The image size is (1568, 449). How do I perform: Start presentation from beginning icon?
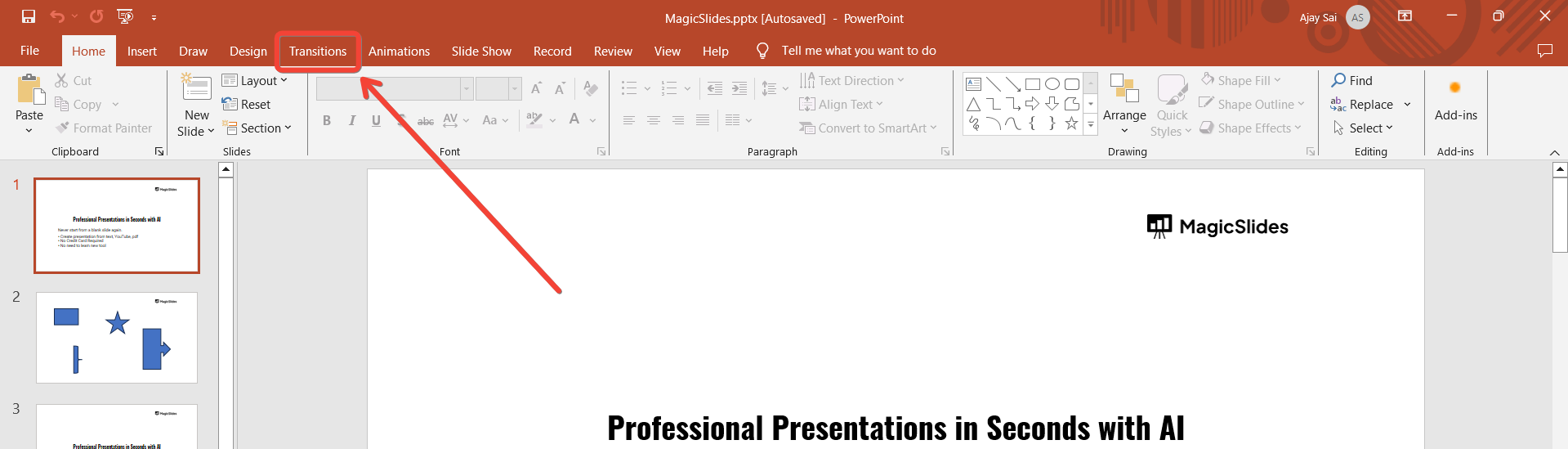click(x=125, y=16)
